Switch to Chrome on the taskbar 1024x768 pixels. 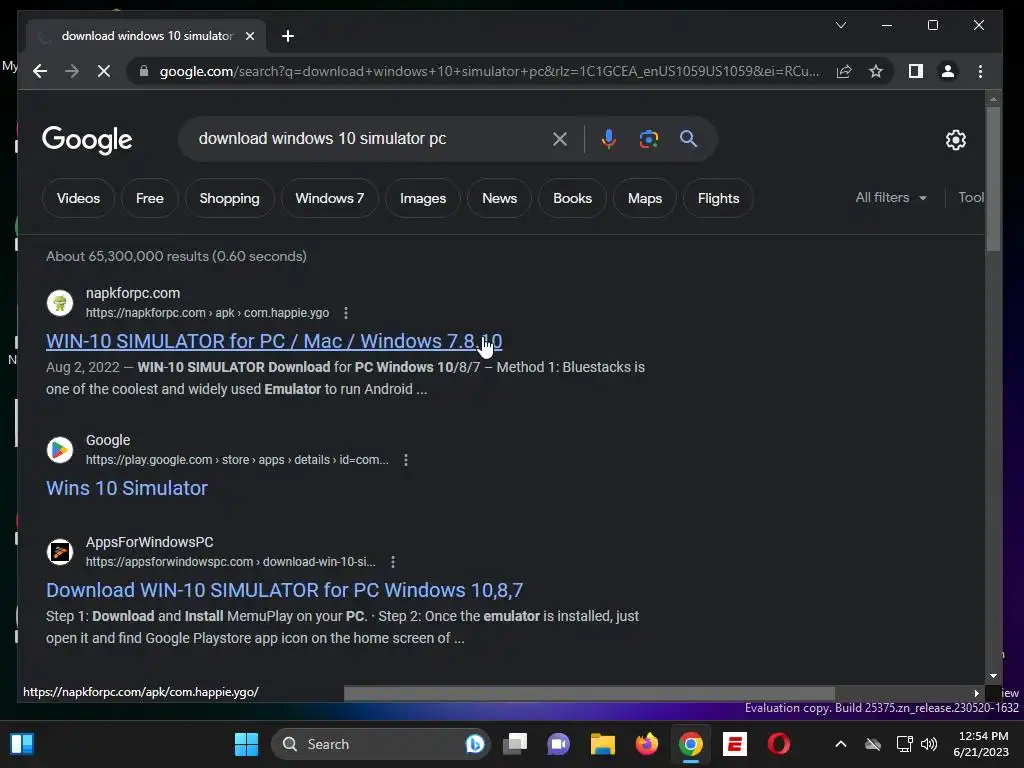pyautogui.click(x=691, y=744)
